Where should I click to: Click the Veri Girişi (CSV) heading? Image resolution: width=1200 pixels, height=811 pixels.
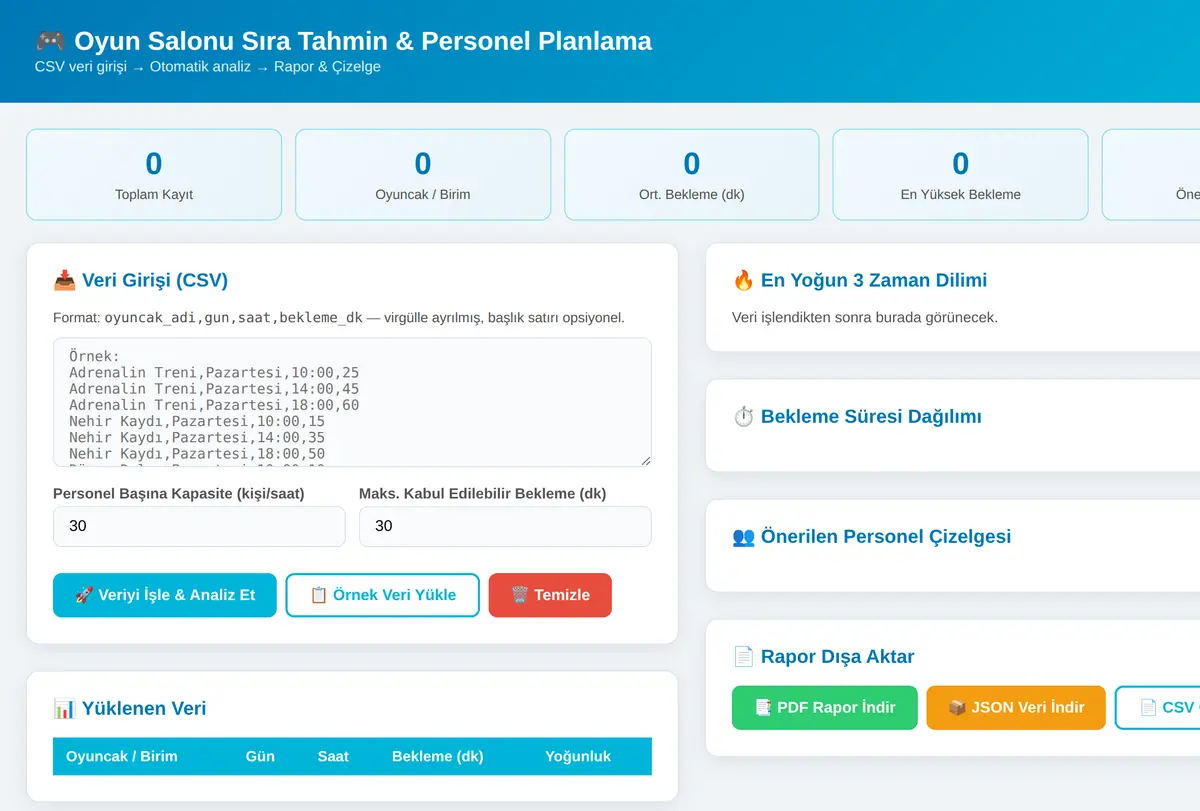coord(155,280)
